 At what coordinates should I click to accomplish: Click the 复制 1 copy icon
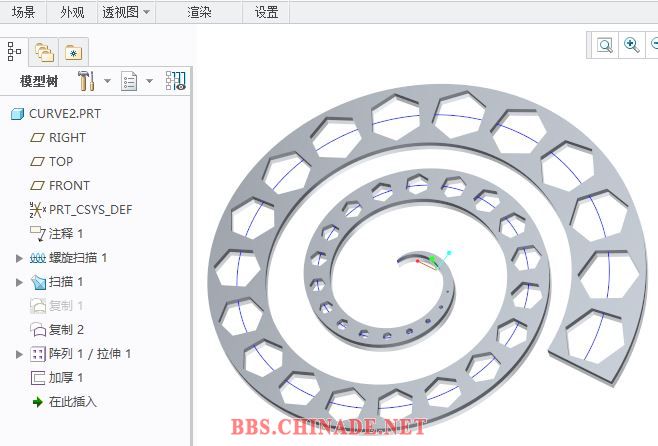click(x=38, y=306)
